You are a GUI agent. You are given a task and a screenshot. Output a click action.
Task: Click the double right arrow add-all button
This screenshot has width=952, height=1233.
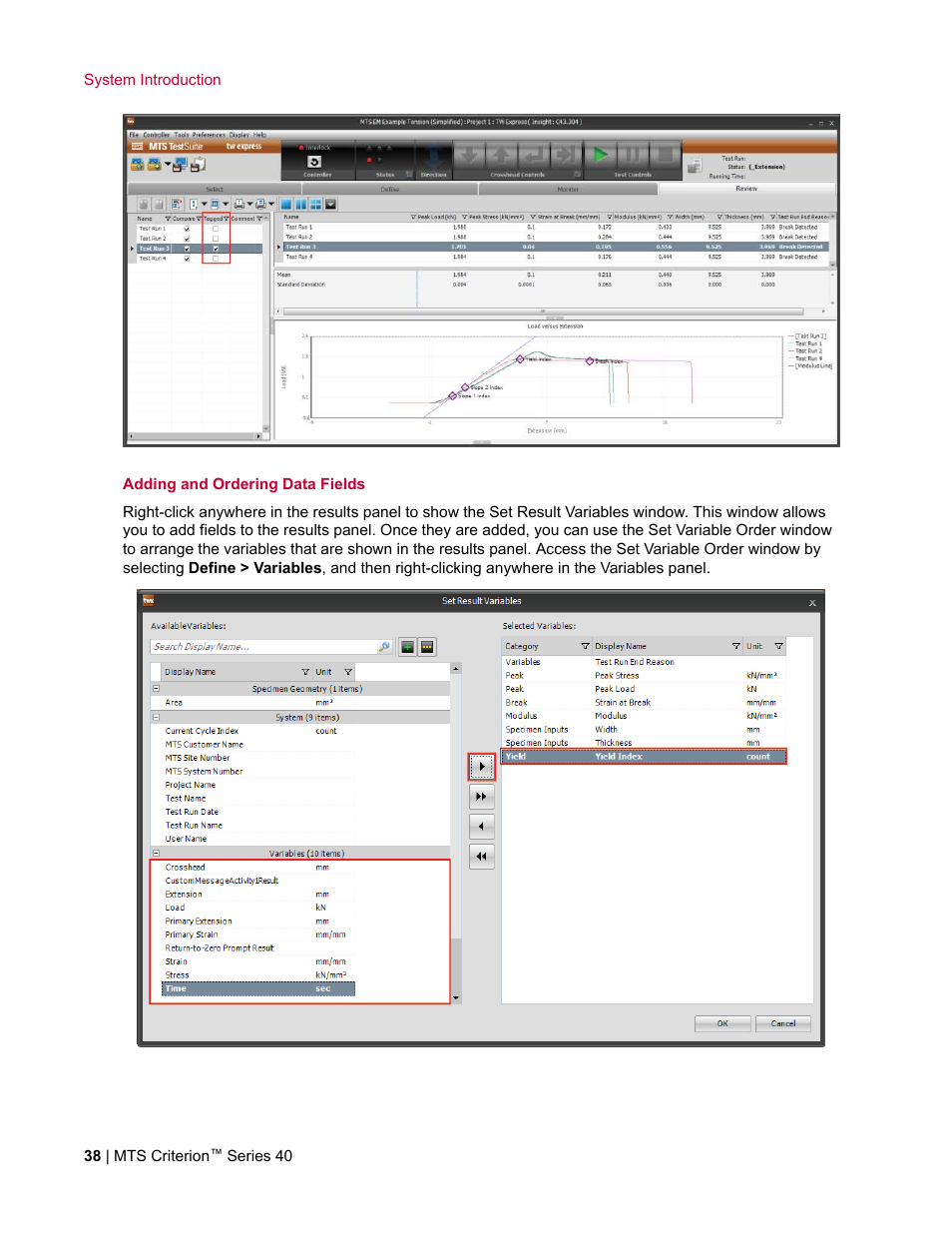[482, 797]
